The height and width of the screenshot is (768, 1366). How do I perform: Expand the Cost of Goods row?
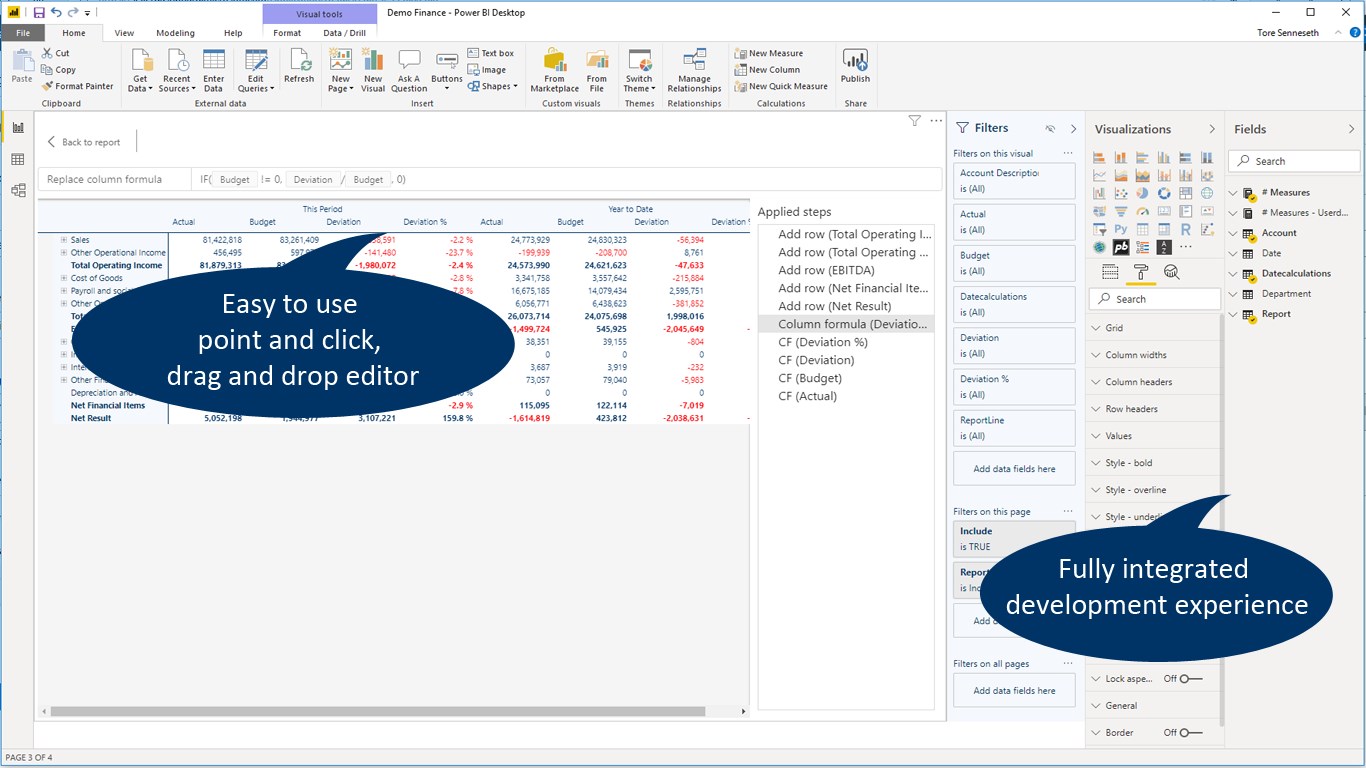(64, 278)
